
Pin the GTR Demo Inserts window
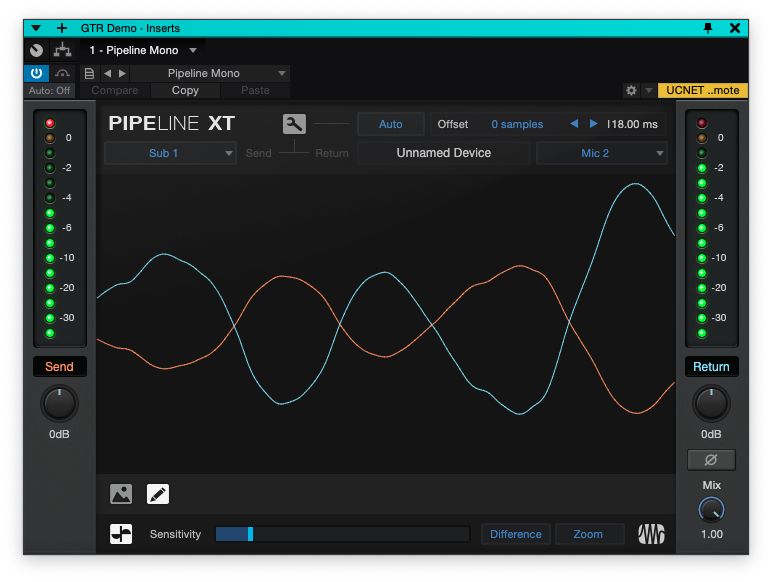708,28
